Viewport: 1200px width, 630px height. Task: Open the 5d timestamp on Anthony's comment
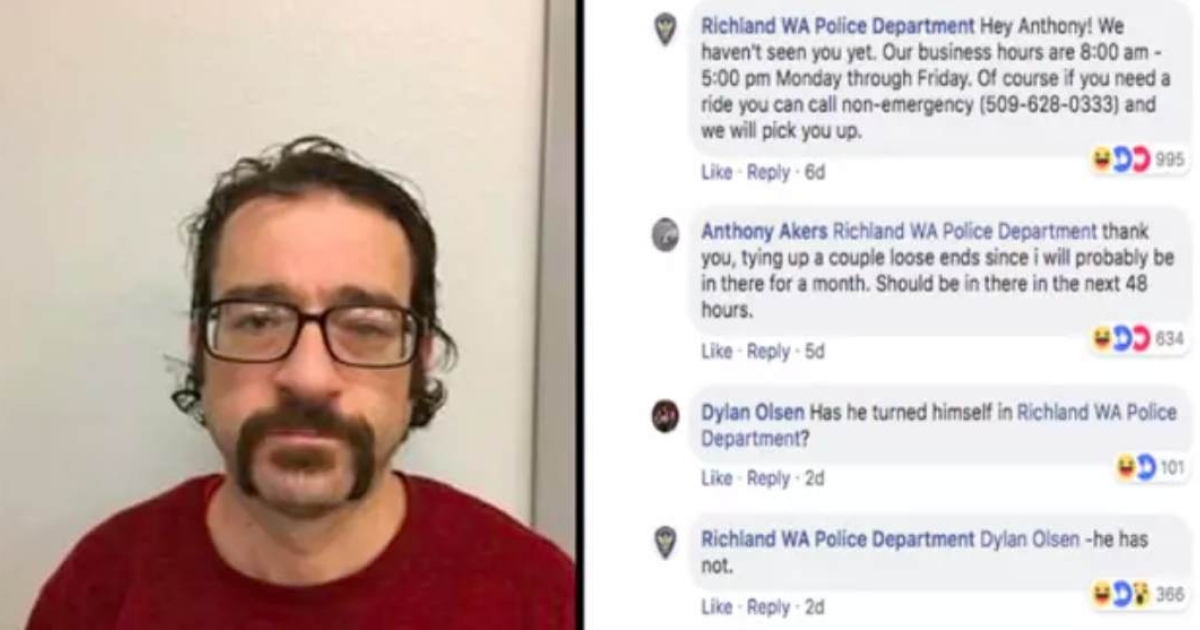815,351
